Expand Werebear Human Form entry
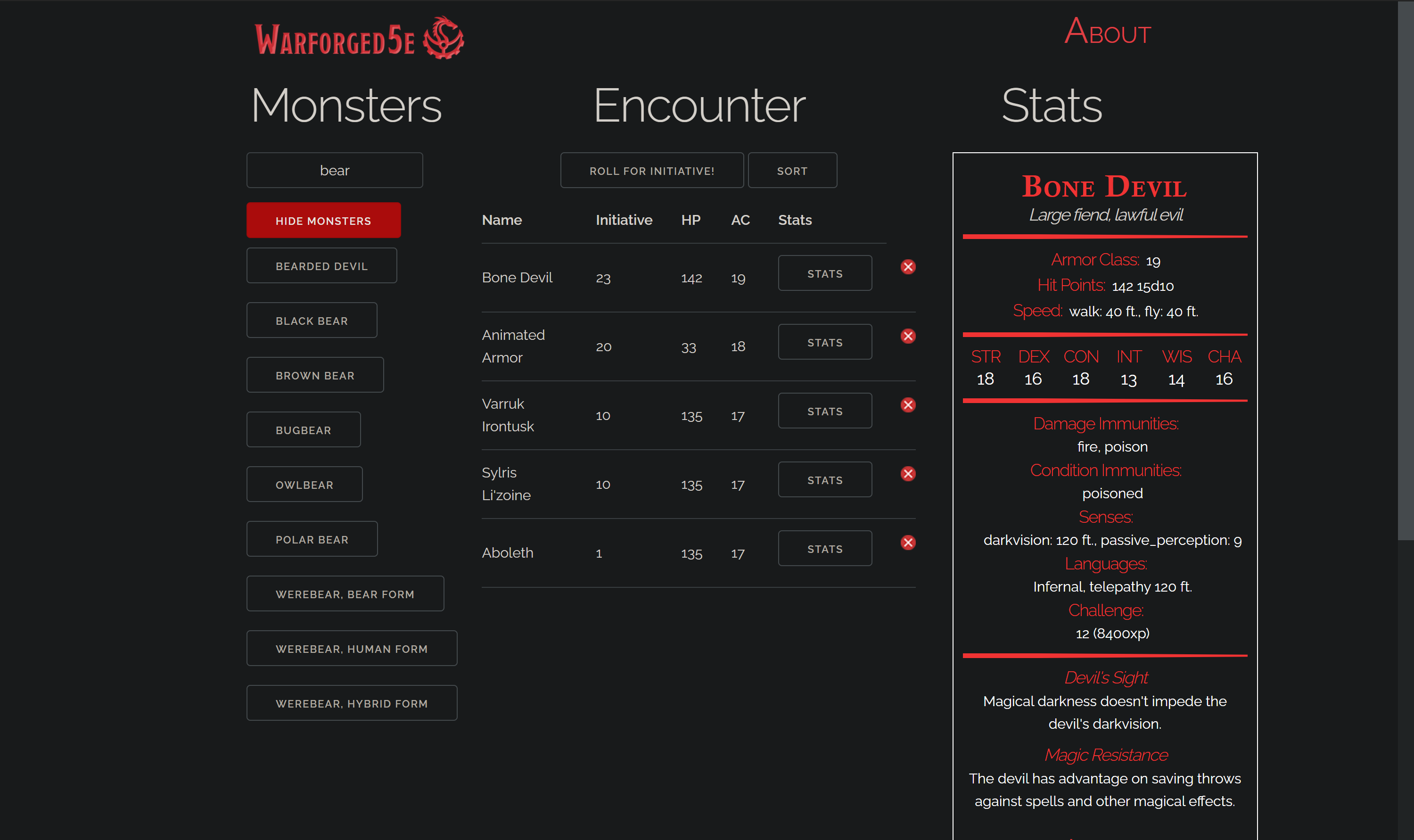 click(x=352, y=648)
